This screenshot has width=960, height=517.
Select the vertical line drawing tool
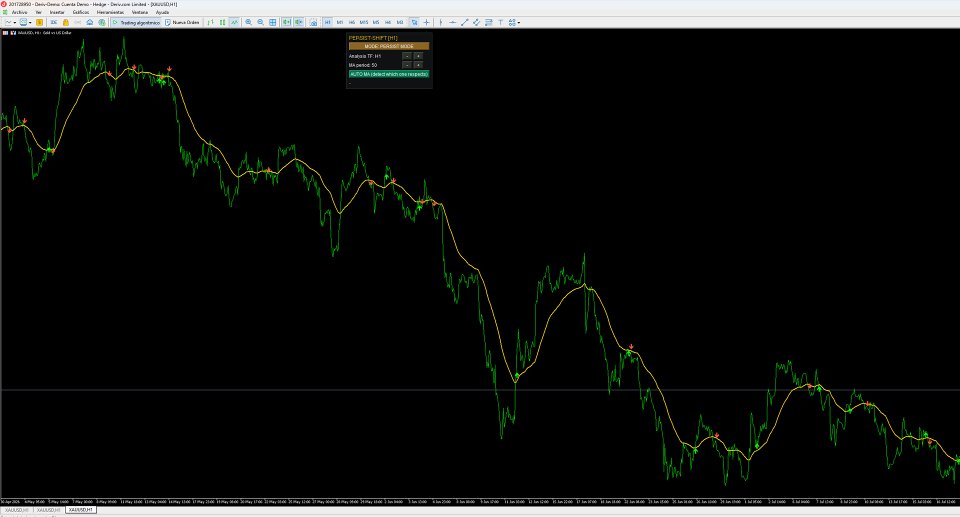coord(441,22)
